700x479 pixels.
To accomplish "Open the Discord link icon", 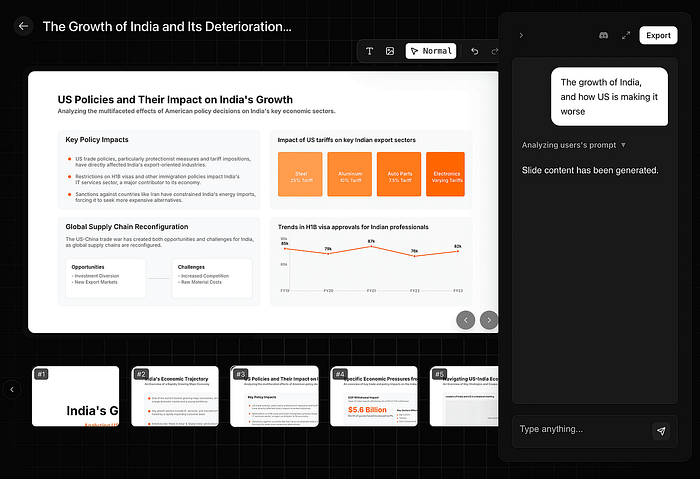I will click(x=603, y=35).
